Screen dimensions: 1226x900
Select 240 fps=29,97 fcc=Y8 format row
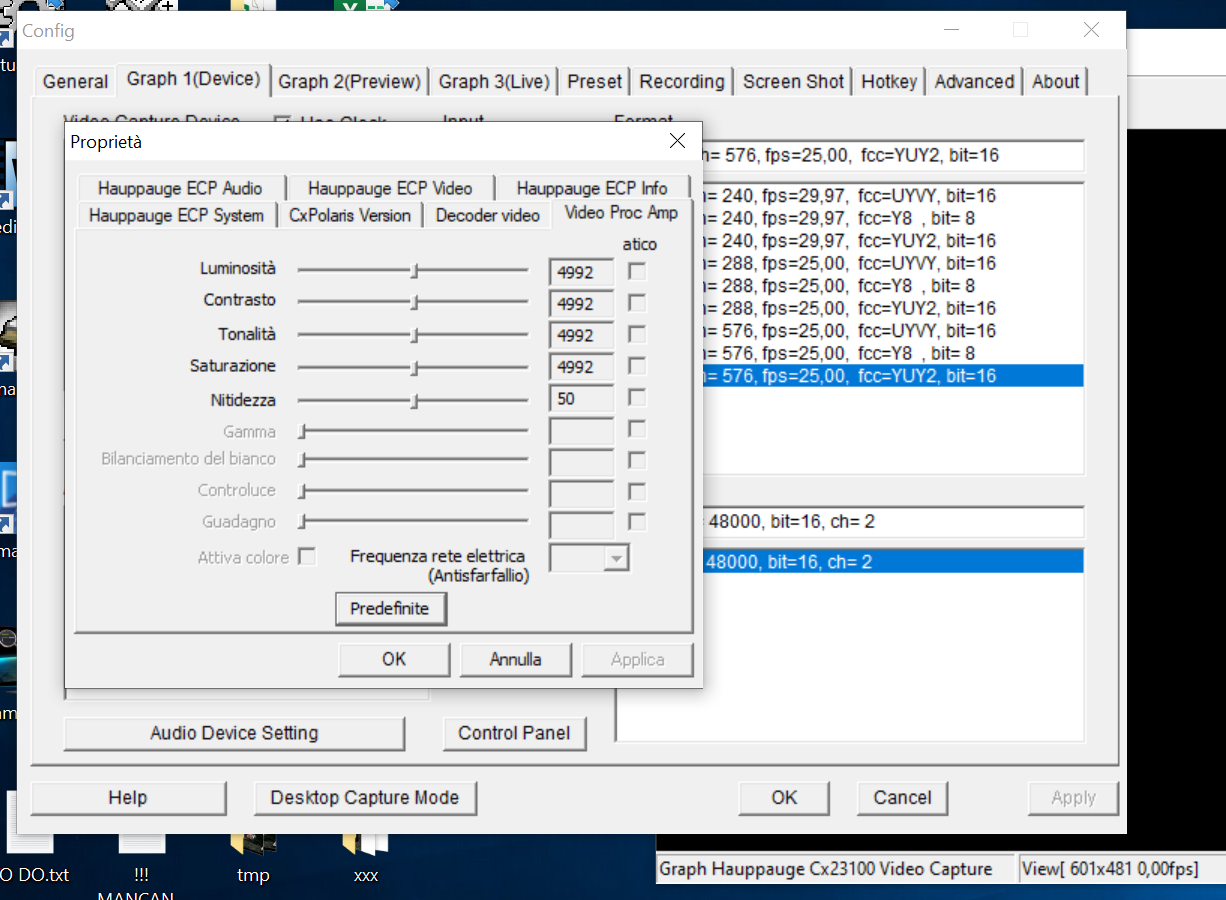892,218
